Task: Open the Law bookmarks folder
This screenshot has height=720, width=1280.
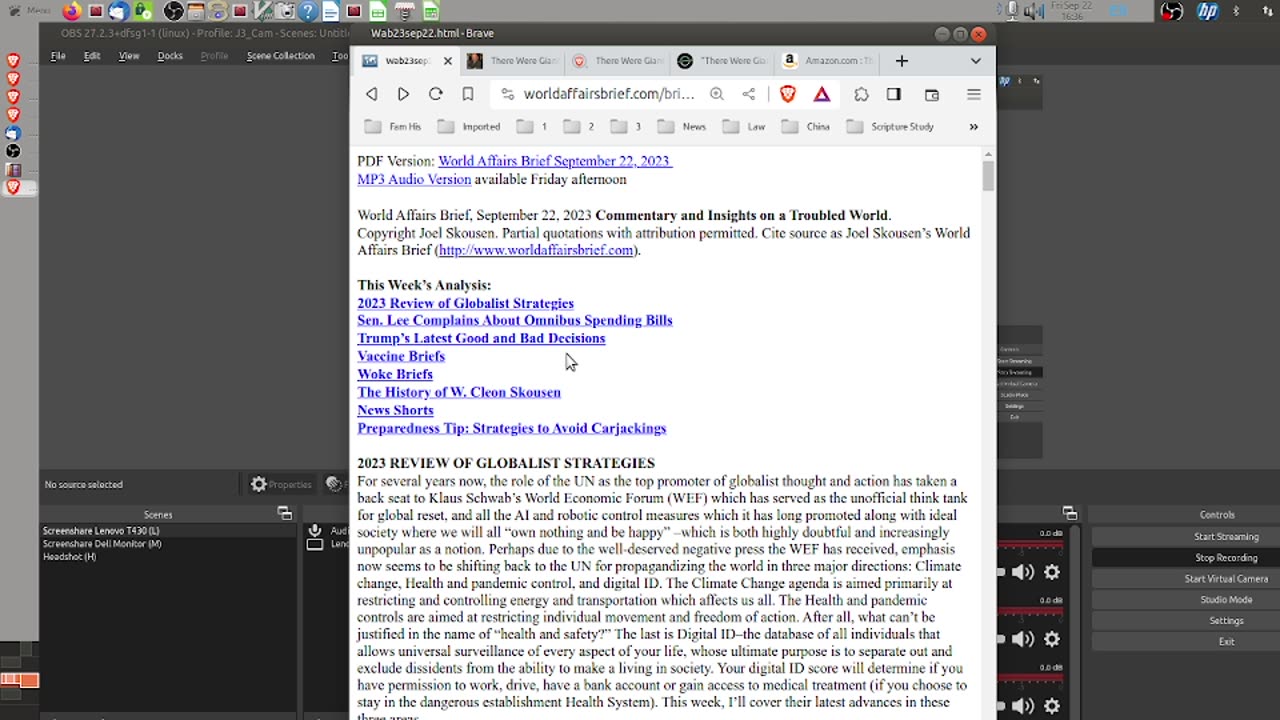Action: point(743,127)
